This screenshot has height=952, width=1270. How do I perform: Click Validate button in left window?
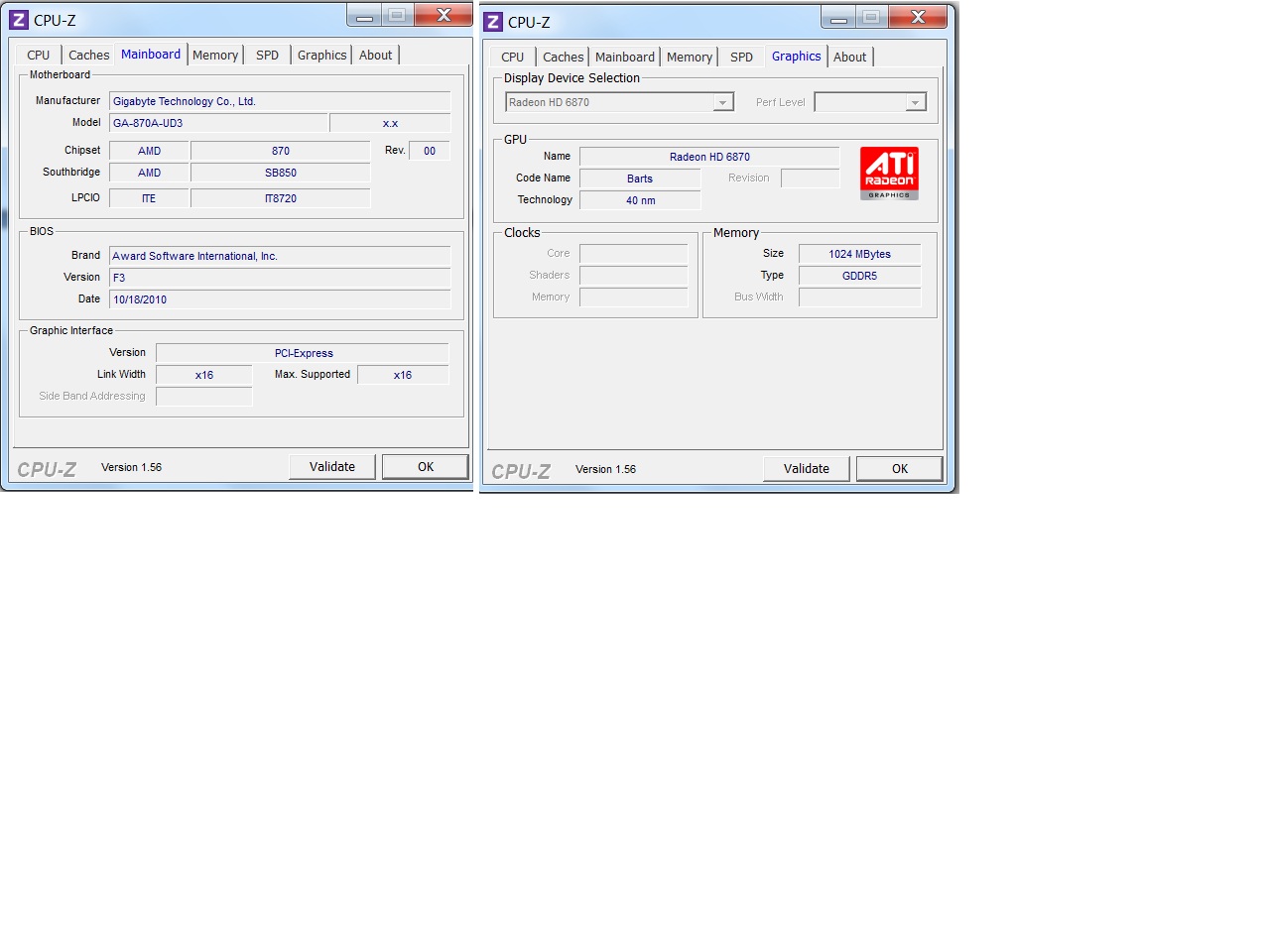(x=332, y=467)
